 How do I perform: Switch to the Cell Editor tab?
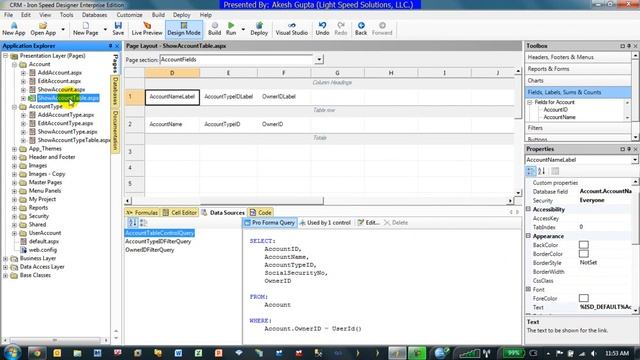click(180, 213)
